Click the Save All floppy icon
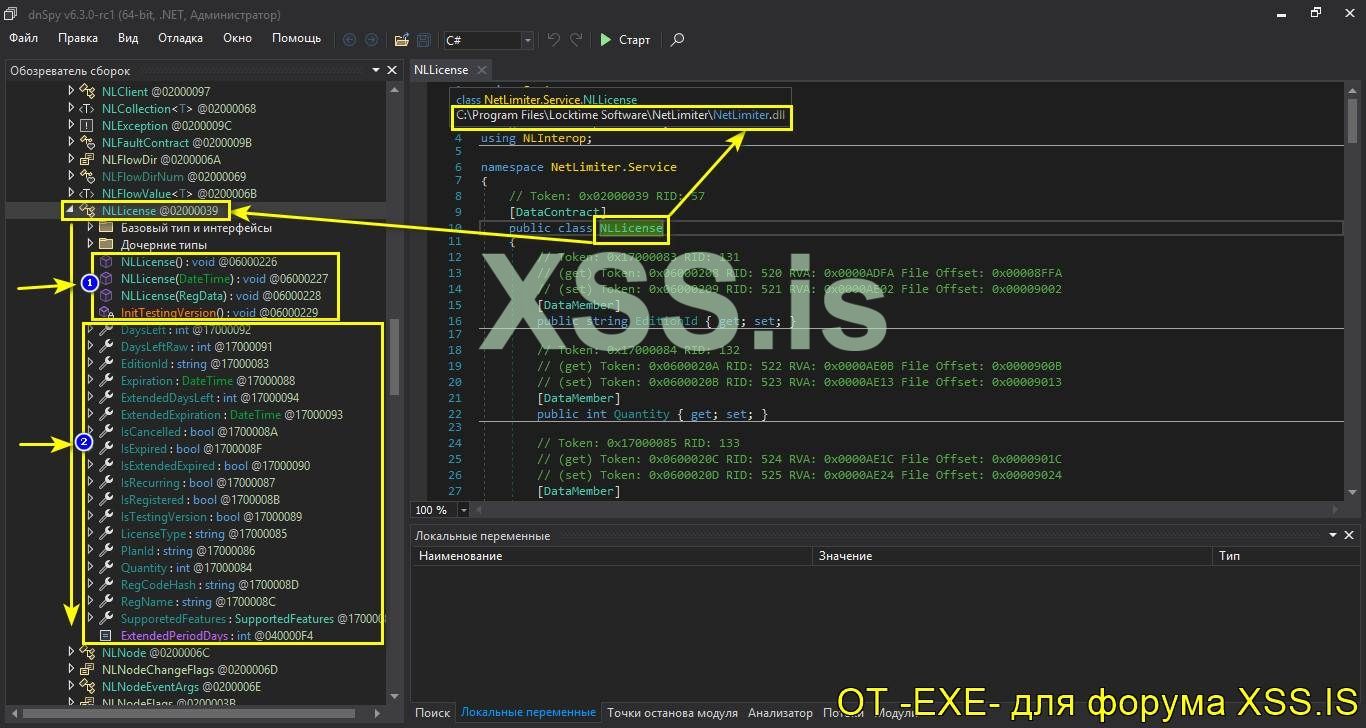 424,40
